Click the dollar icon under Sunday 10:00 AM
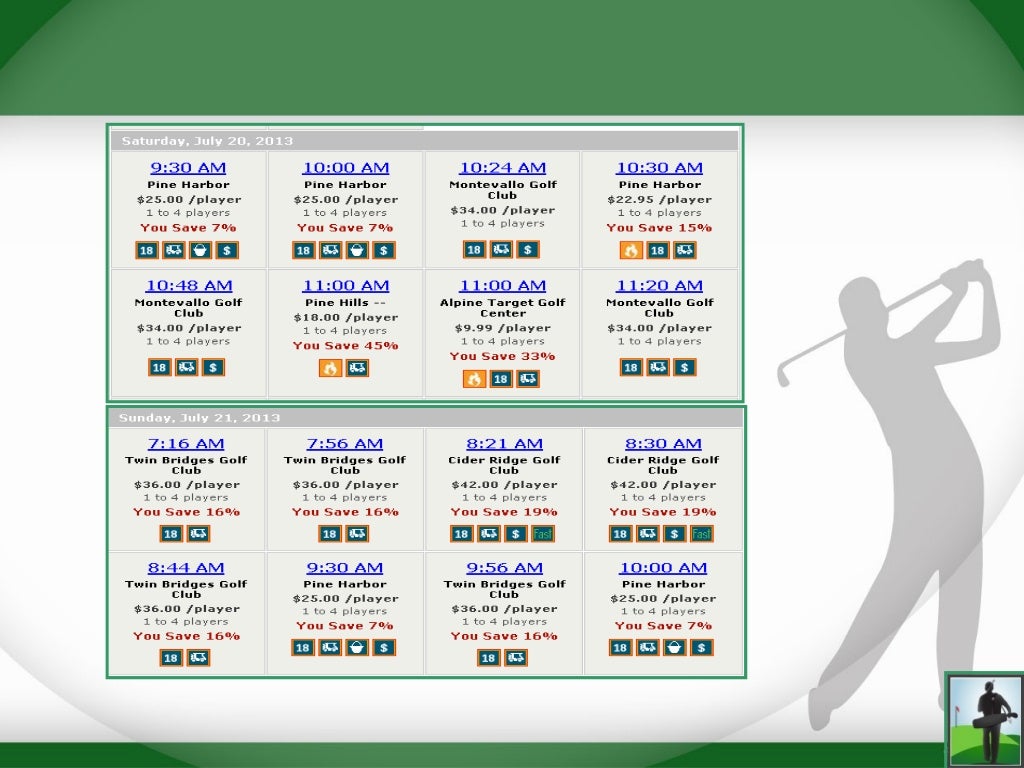This screenshot has width=1024, height=768. coord(701,647)
